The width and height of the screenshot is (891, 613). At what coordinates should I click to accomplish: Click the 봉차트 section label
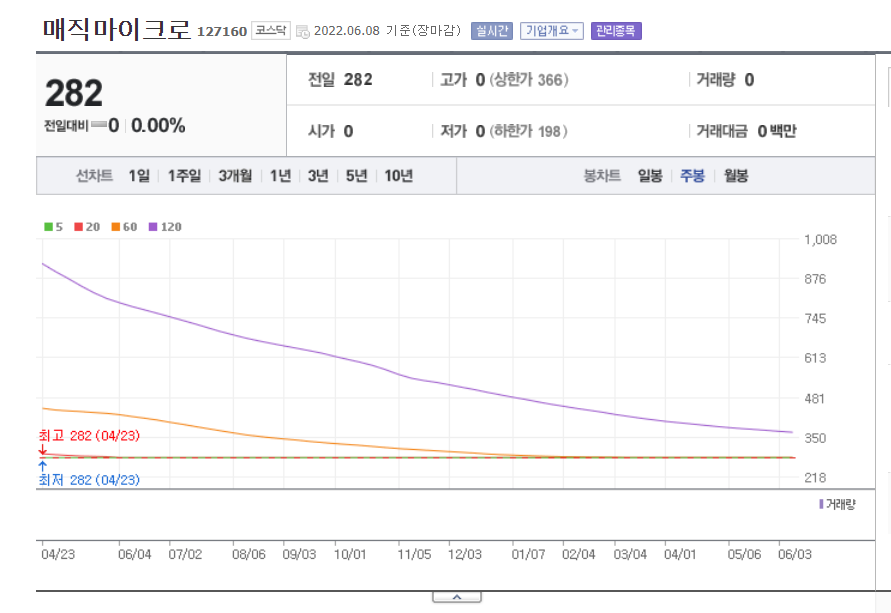coord(602,176)
